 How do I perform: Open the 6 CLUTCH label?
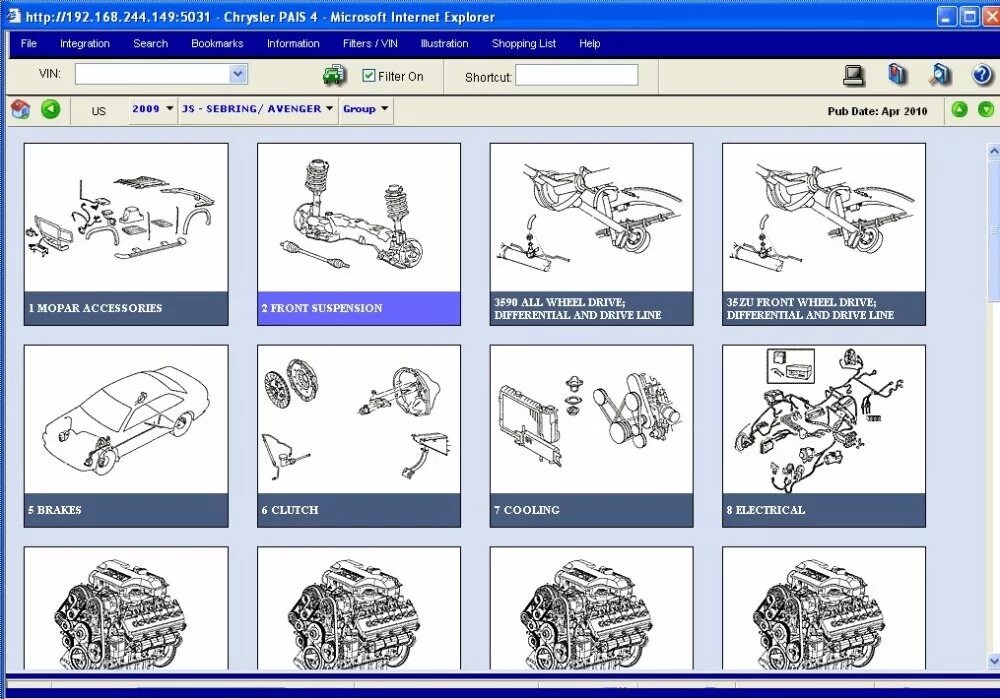click(x=359, y=510)
